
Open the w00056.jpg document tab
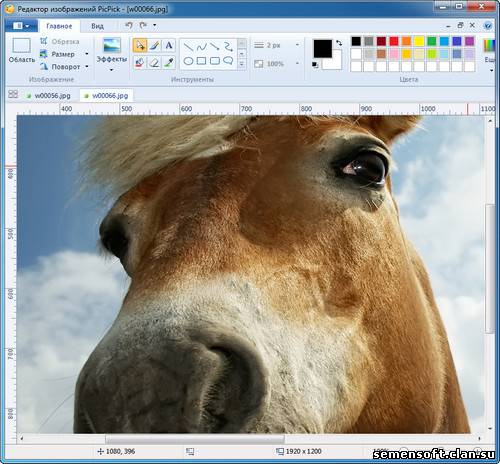pos(49,96)
